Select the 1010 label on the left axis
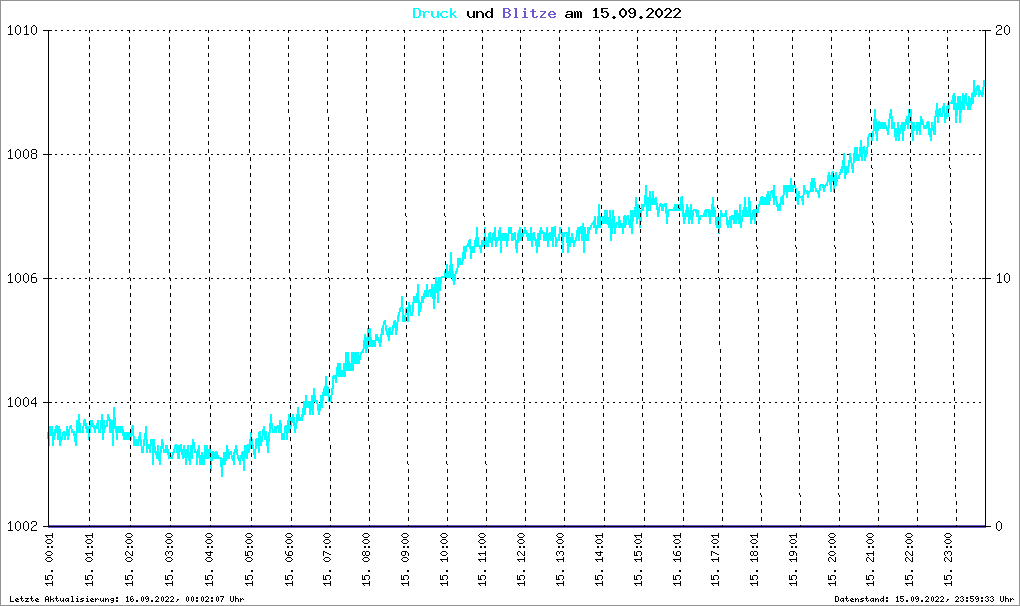The image size is (1020, 606). [20, 31]
